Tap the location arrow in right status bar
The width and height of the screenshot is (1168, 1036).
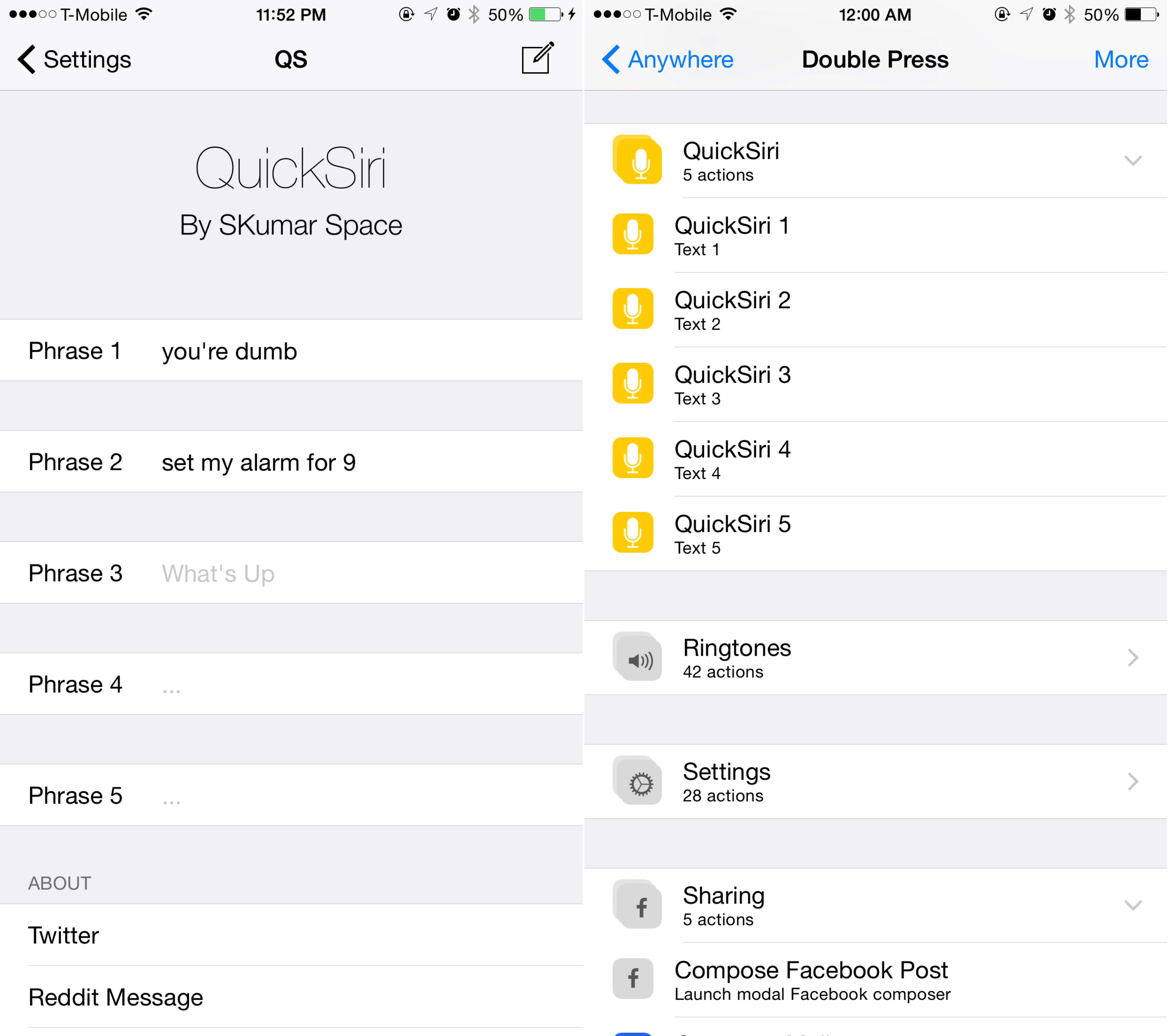[1027, 14]
